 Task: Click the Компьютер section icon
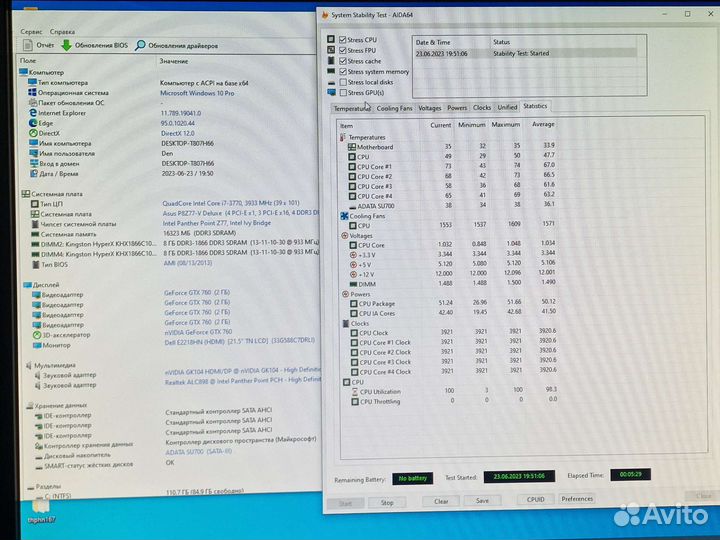[x=23, y=72]
